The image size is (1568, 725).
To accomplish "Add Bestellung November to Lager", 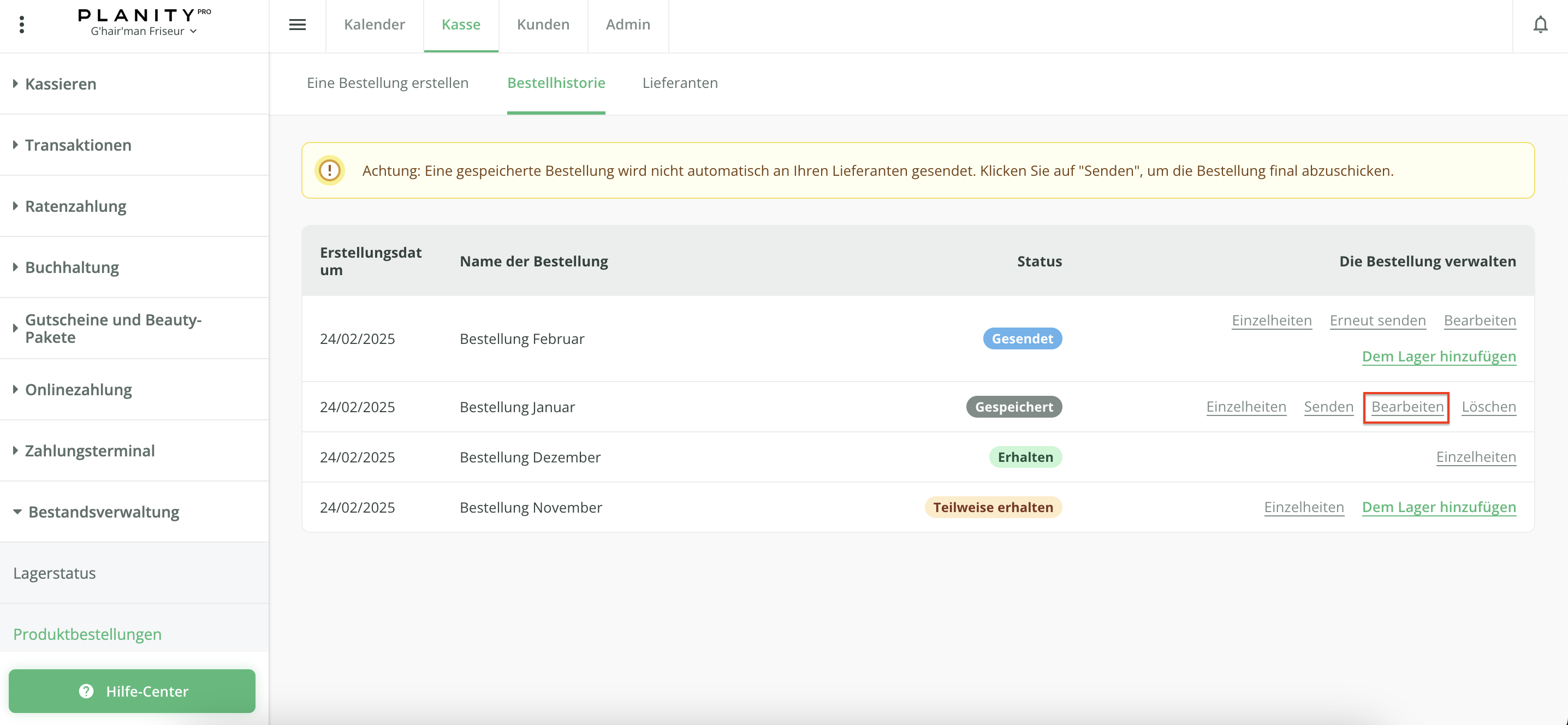I will 1439,507.
